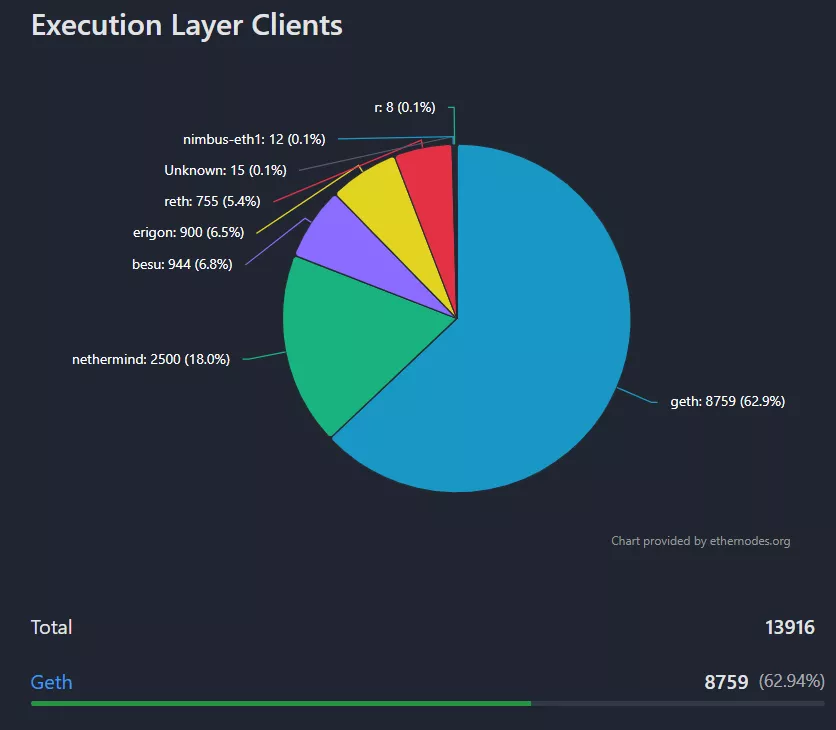This screenshot has width=836, height=730.
Task: Click the Unknown: 15 (0.1%) label
Action: click(225, 170)
